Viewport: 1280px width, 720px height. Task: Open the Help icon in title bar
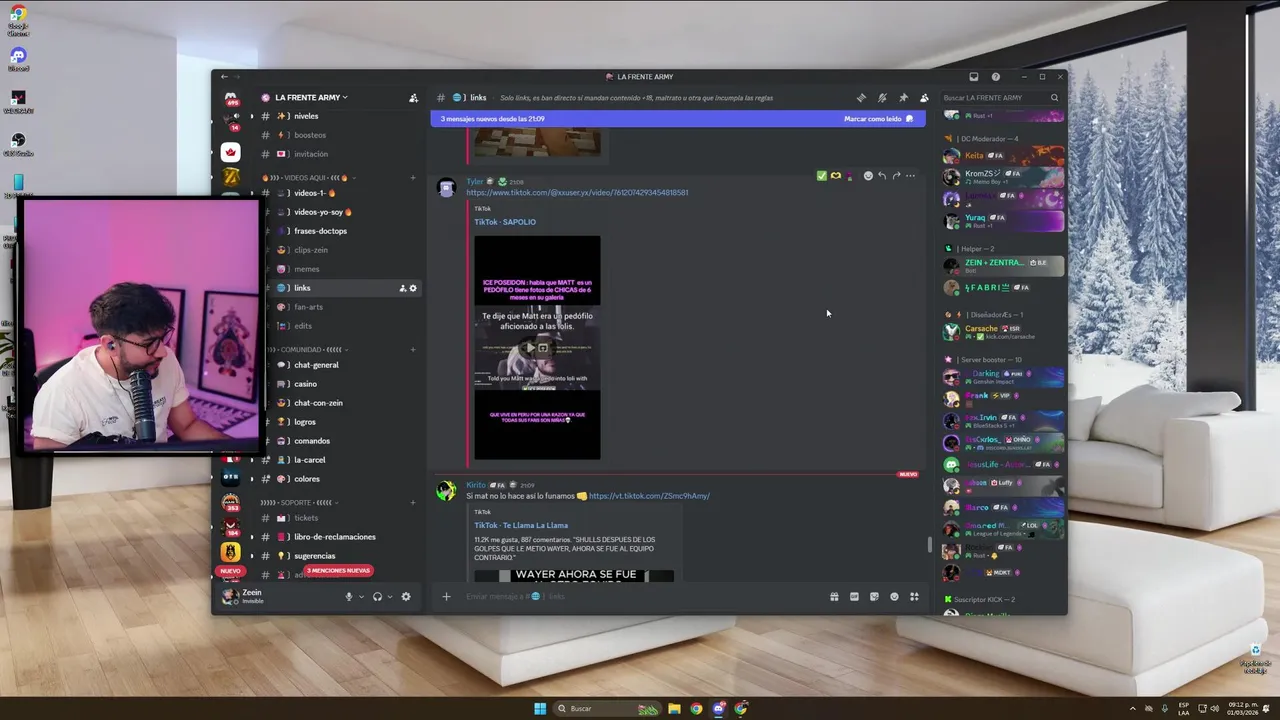[995, 77]
